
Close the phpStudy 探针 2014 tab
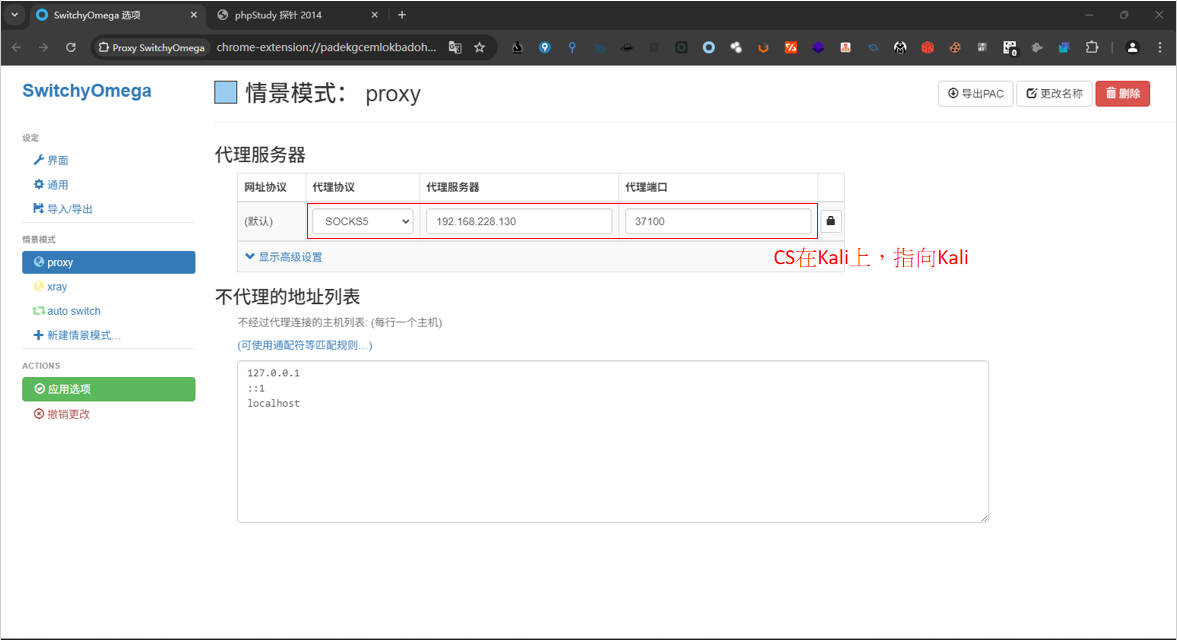(x=375, y=14)
